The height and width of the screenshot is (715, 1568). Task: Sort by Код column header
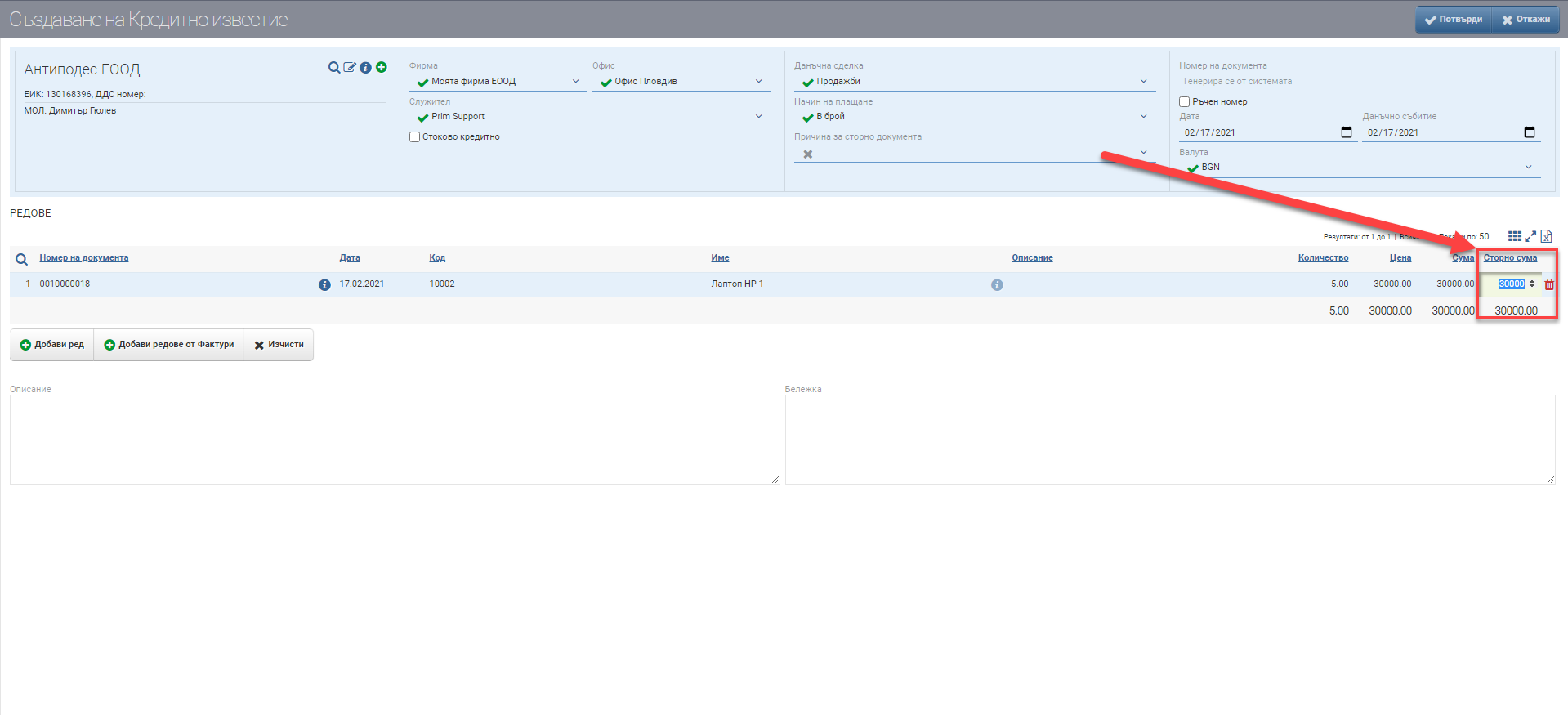pyautogui.click(x=437, y=258)
